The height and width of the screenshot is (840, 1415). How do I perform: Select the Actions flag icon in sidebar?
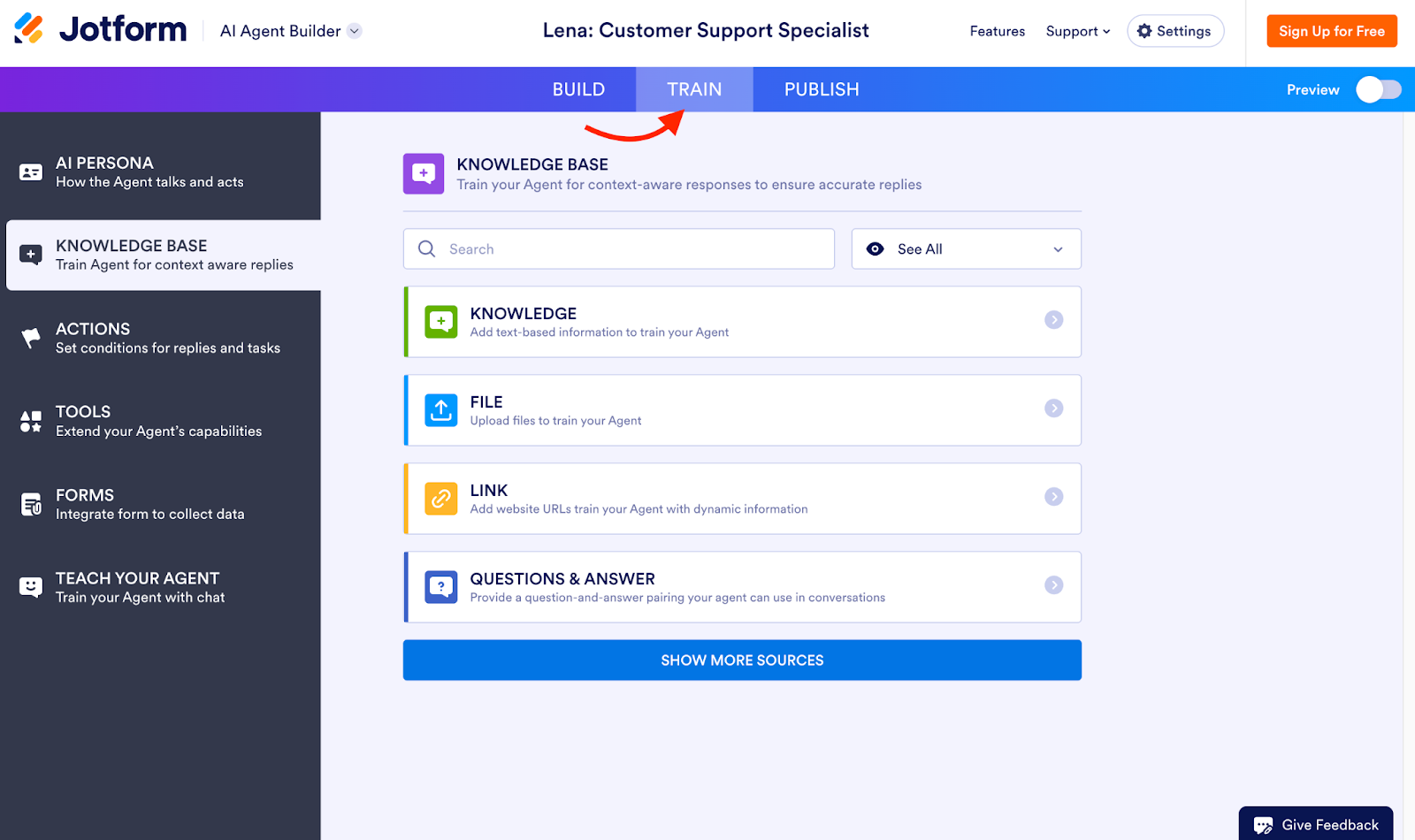click(31, 338)
